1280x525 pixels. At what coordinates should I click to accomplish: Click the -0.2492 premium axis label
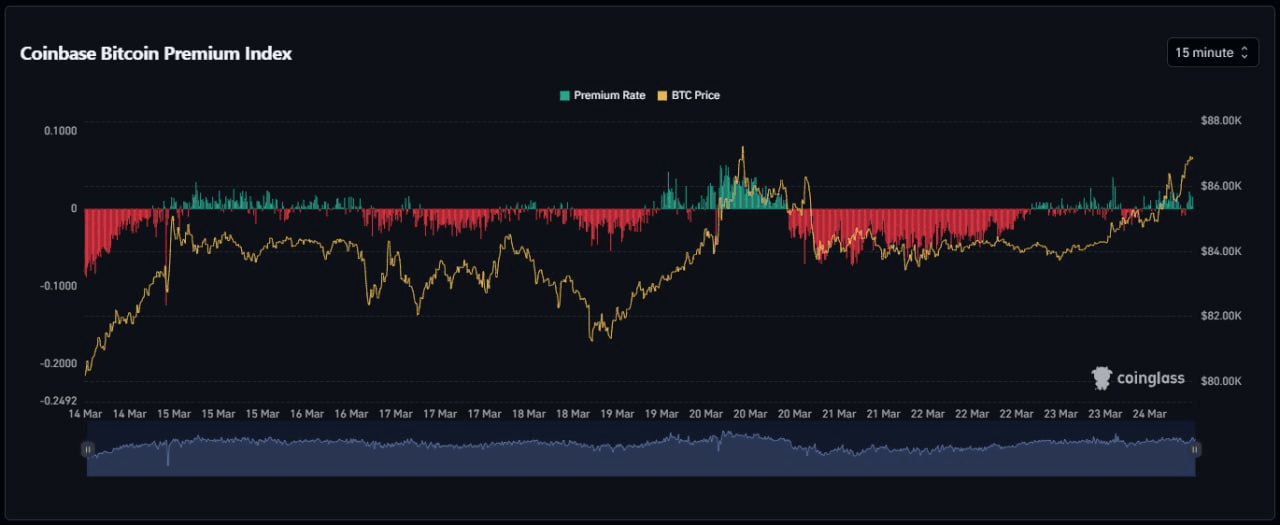click(58, 401)
